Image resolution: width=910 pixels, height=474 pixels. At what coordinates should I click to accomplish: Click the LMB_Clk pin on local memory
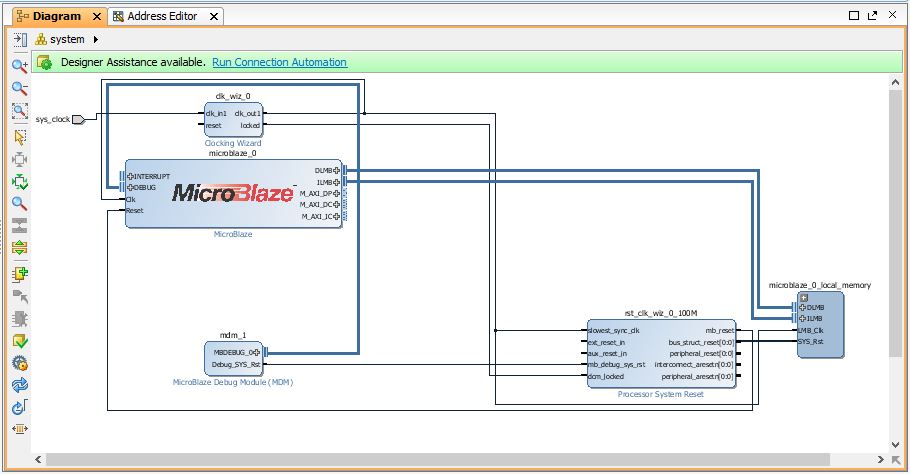pos(811,330)
